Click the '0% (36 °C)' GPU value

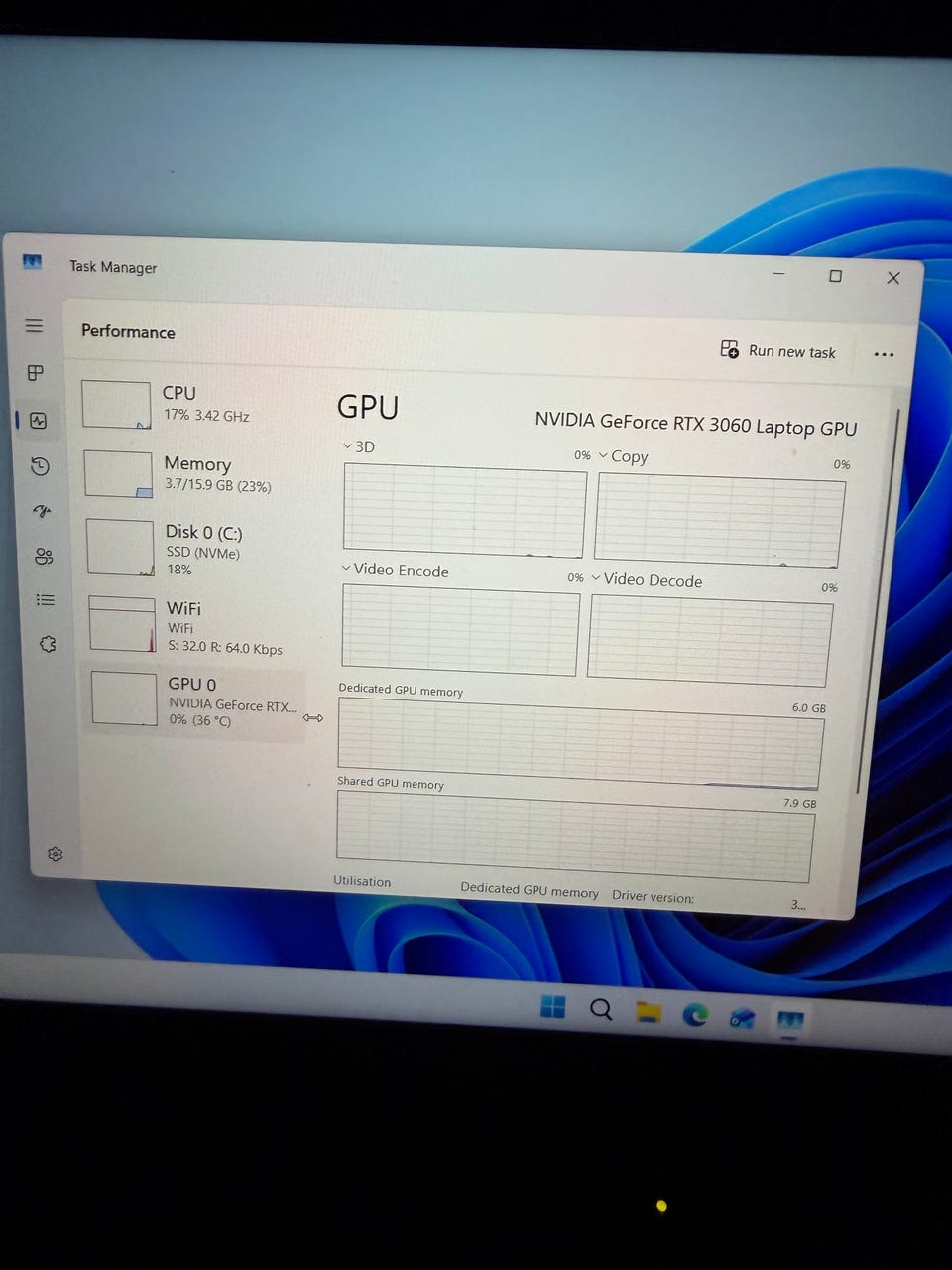pos(200,720)
